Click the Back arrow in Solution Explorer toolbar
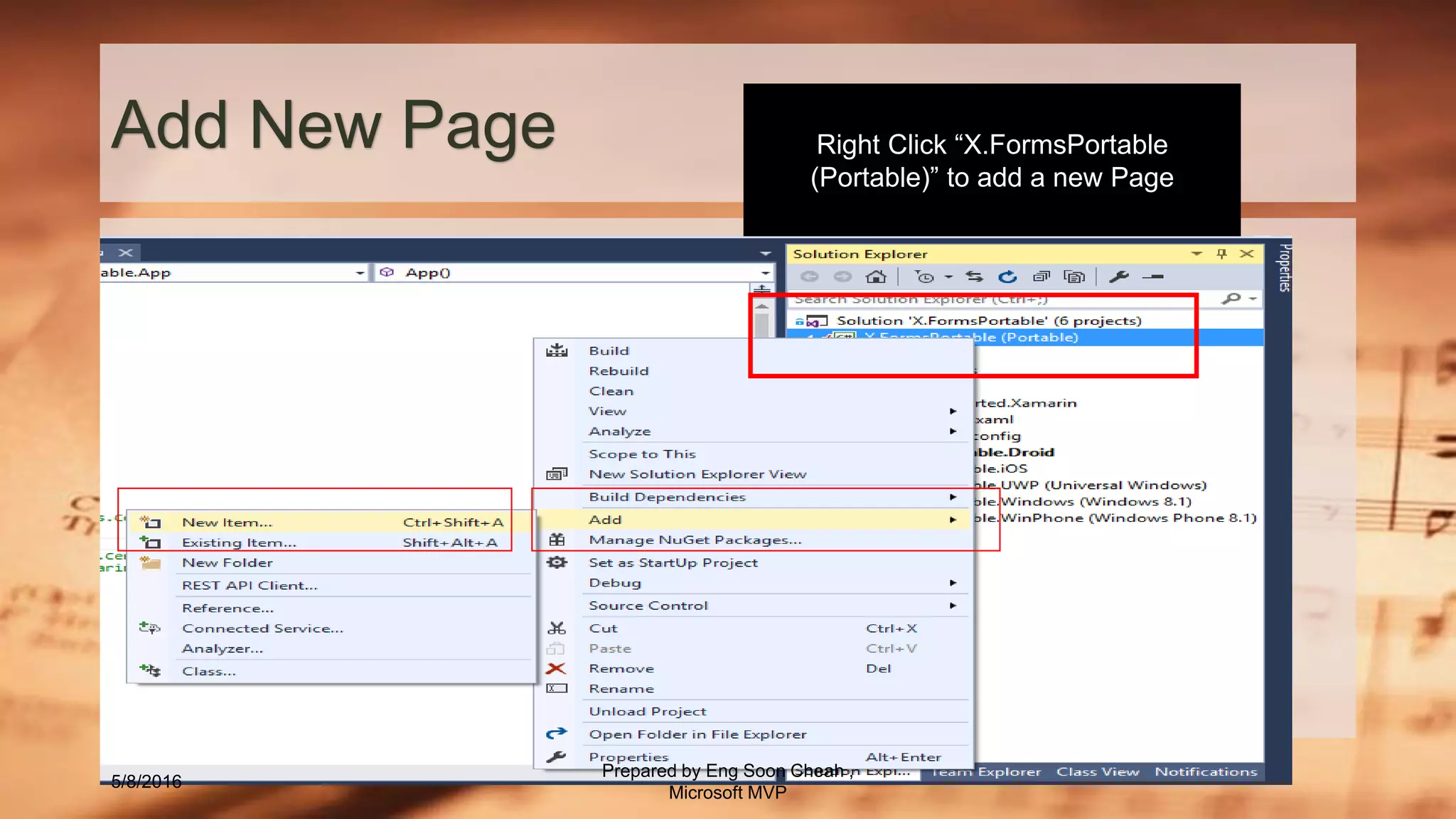The width and height of the screenshot is (1456, 819). 810,277
